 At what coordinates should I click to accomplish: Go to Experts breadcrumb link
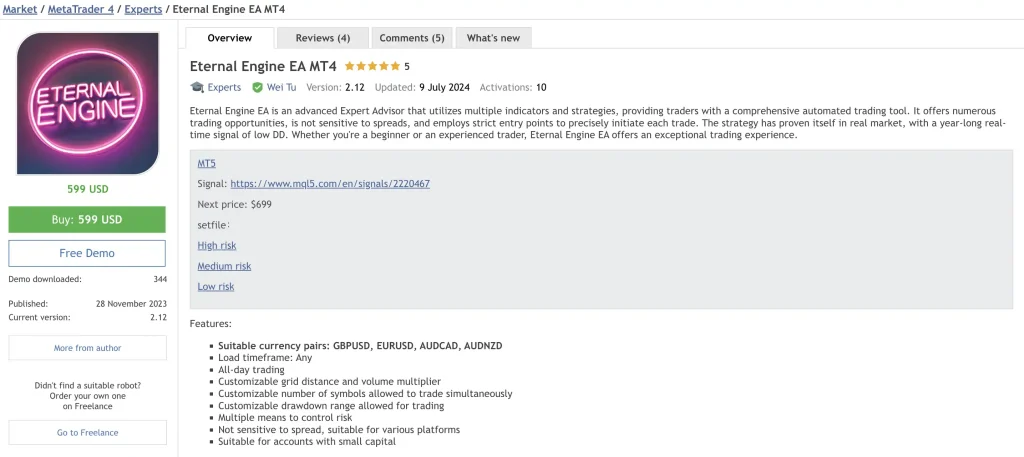(144, 9)
